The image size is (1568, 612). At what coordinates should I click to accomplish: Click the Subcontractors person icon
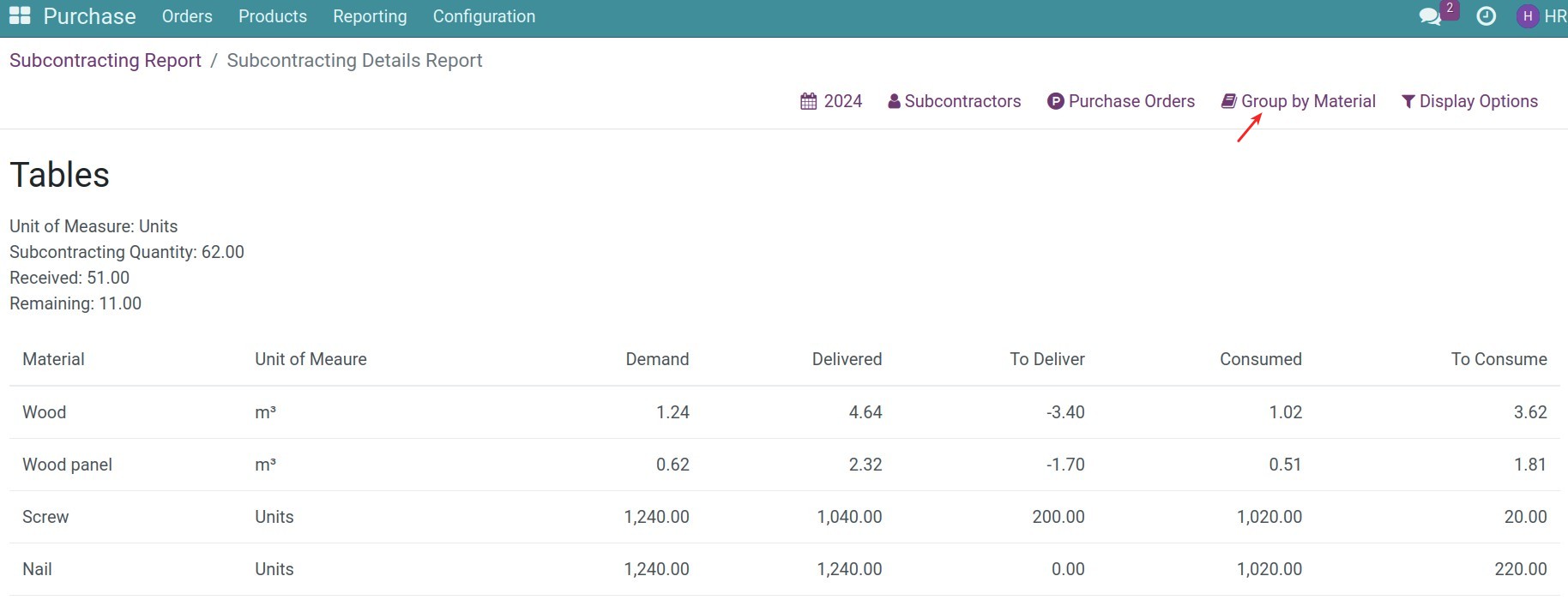[894, 101]
